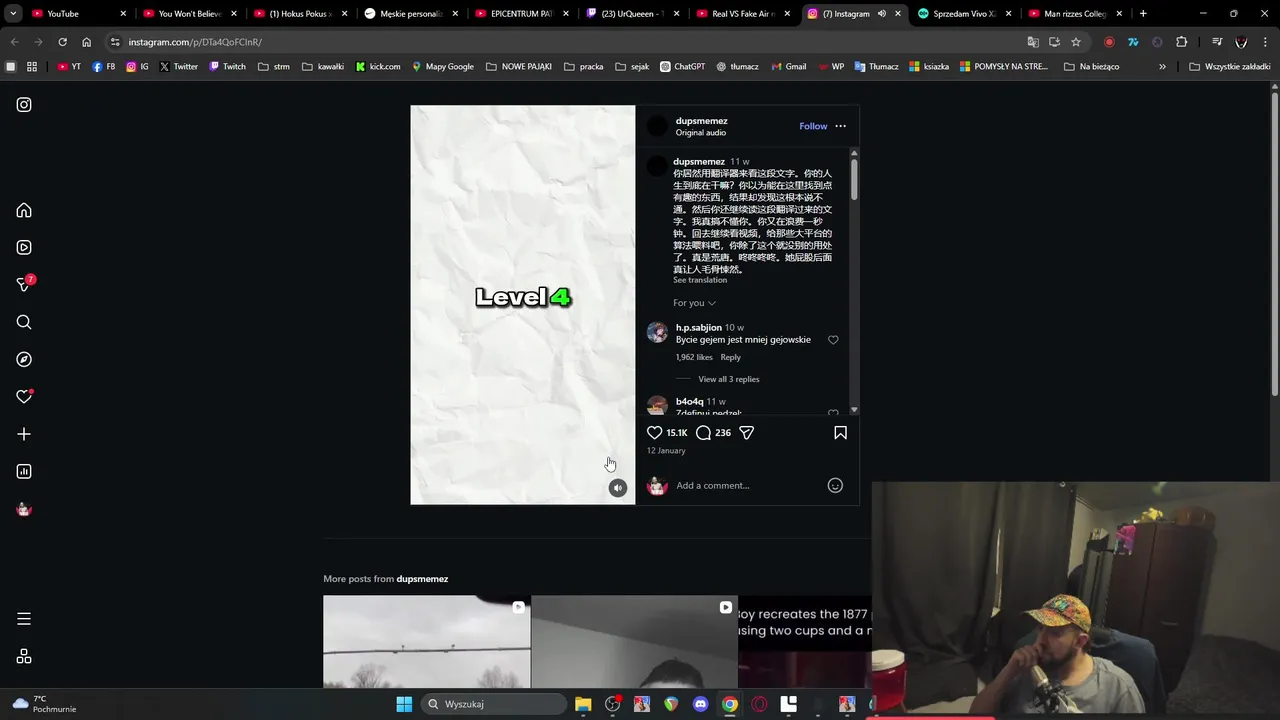The width and height of the screenshot is (1280, 720).
Task: Mute the Instagram tab audio icon
Action: coord(881,14)
